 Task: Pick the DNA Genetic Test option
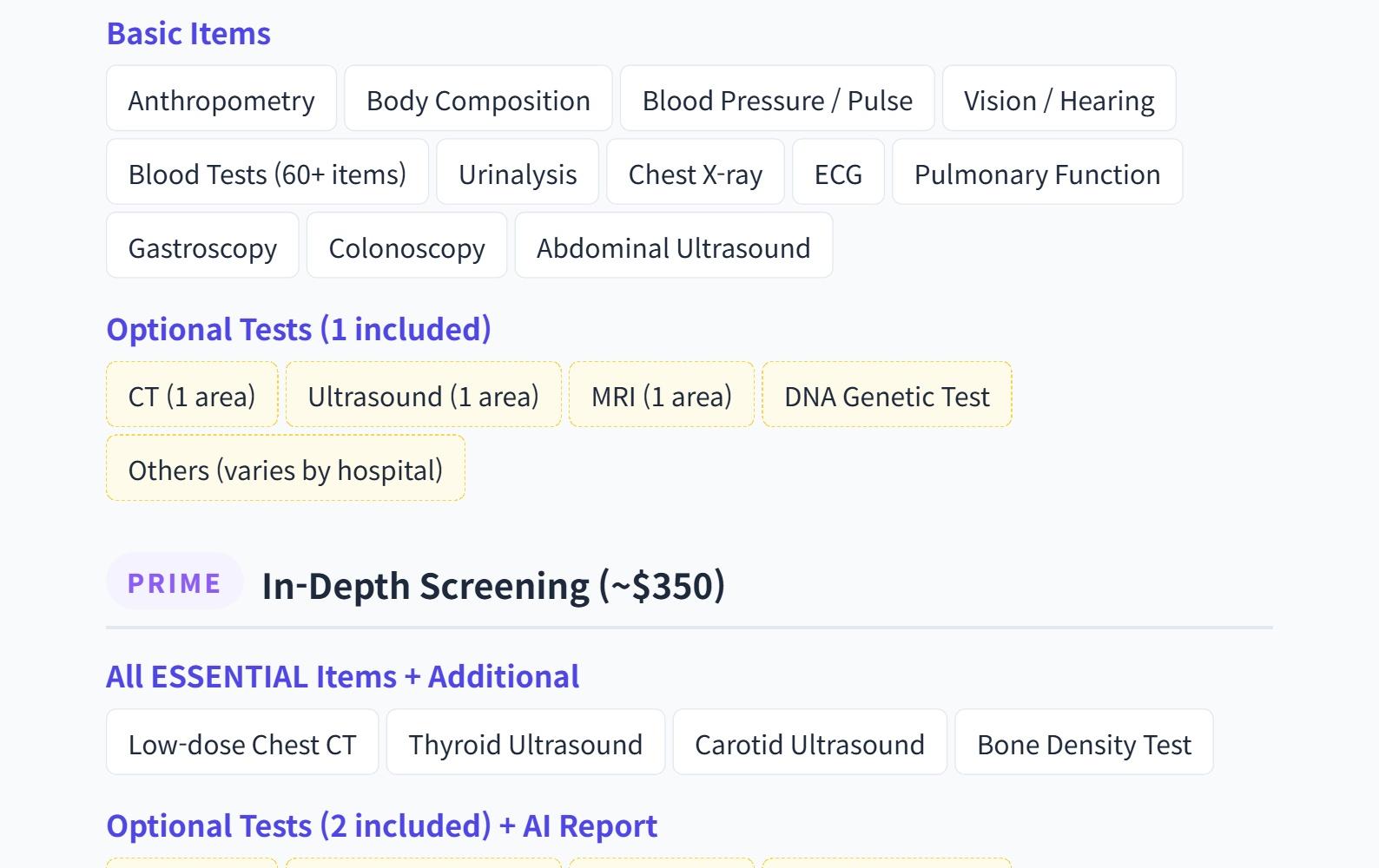(x=887, y=395)
